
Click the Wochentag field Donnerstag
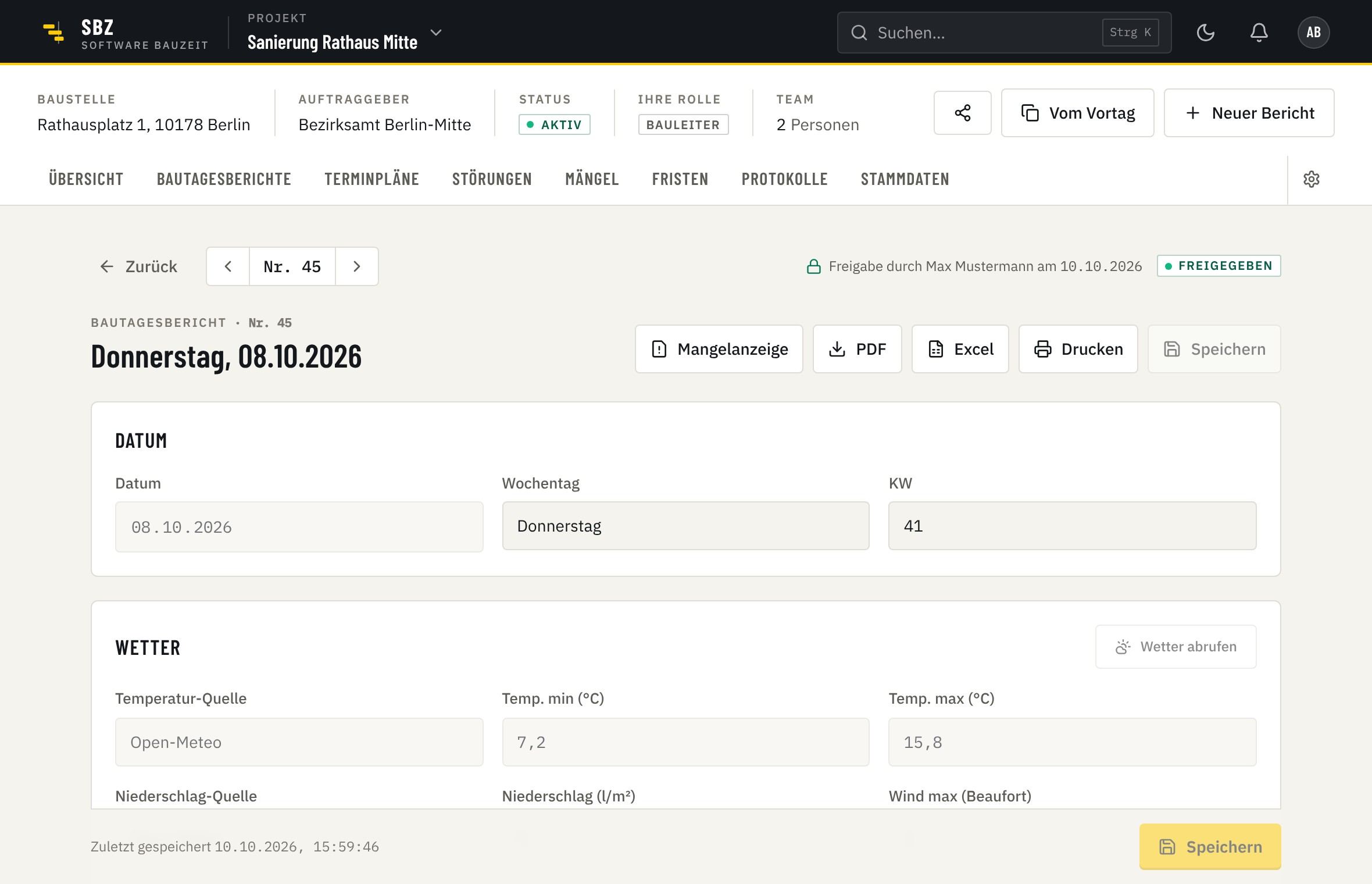[x=686, y=526]
